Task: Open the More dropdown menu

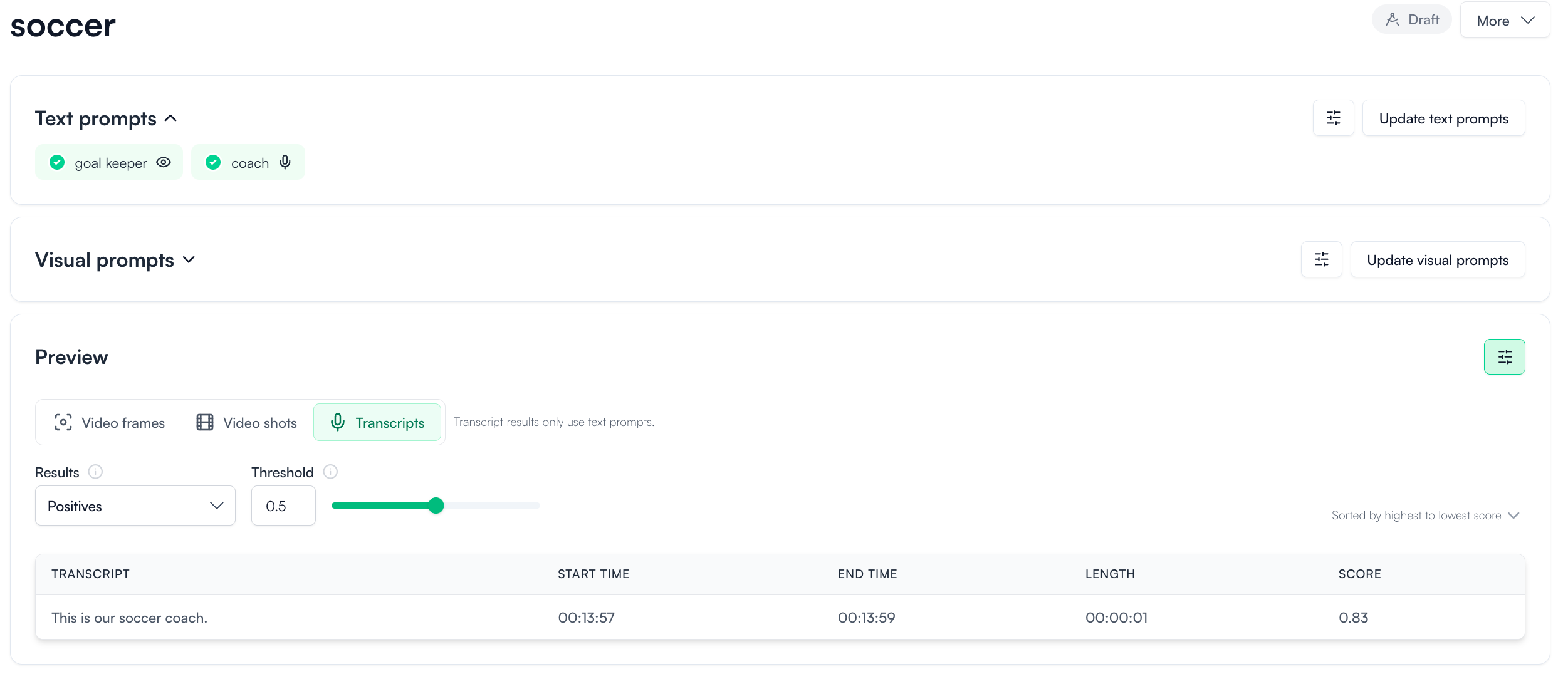Action: [1504, 21]
